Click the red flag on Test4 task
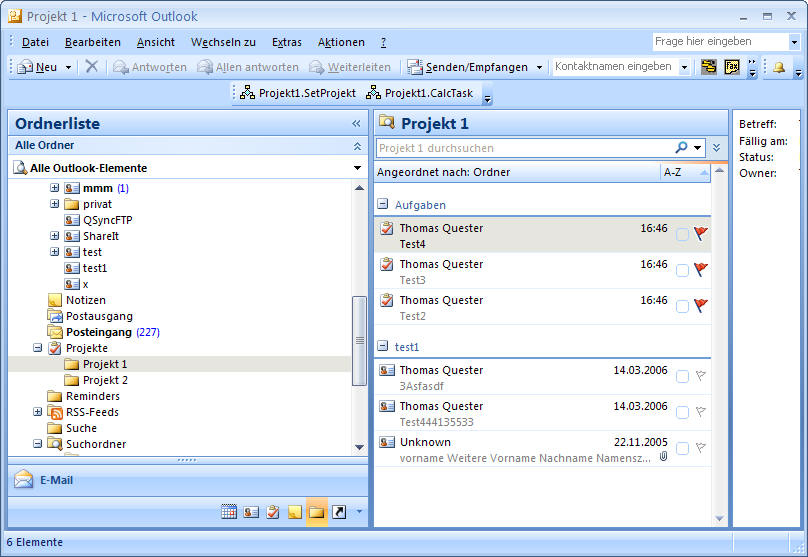808x557 pixels. [x=700, y=235]
